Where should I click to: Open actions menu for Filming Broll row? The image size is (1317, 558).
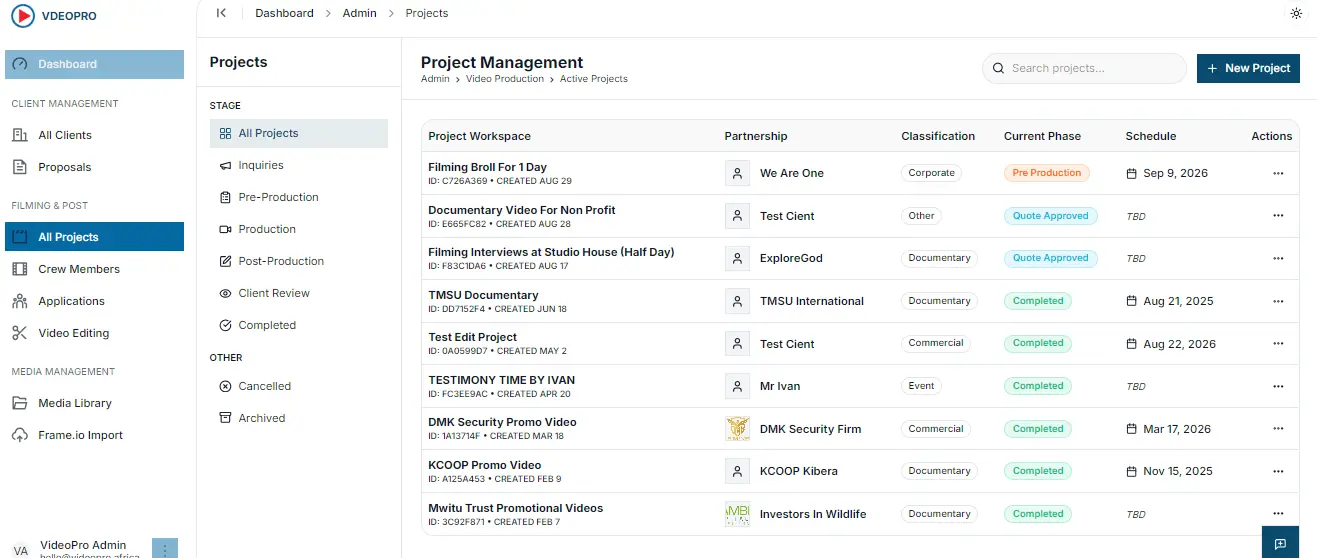pyautogui.click(x=1278, y=173)
